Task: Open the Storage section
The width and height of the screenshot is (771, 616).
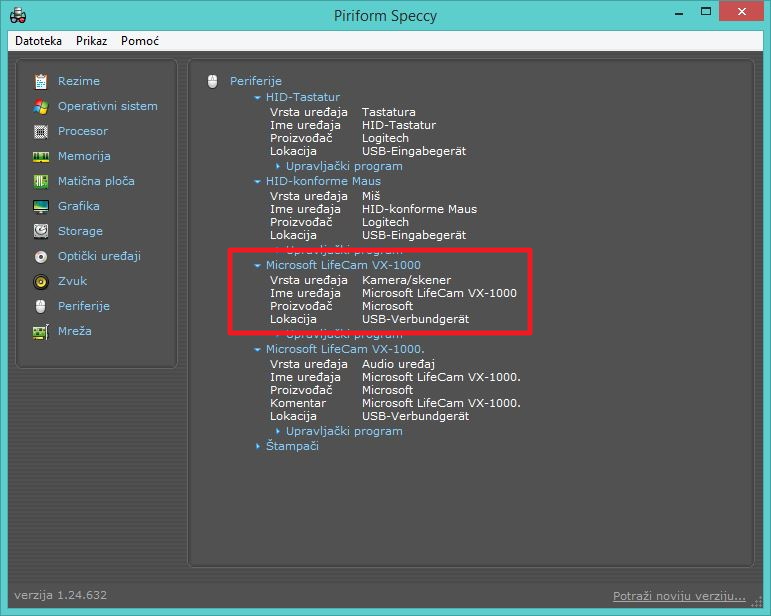Action: click(x=80, y=231)
